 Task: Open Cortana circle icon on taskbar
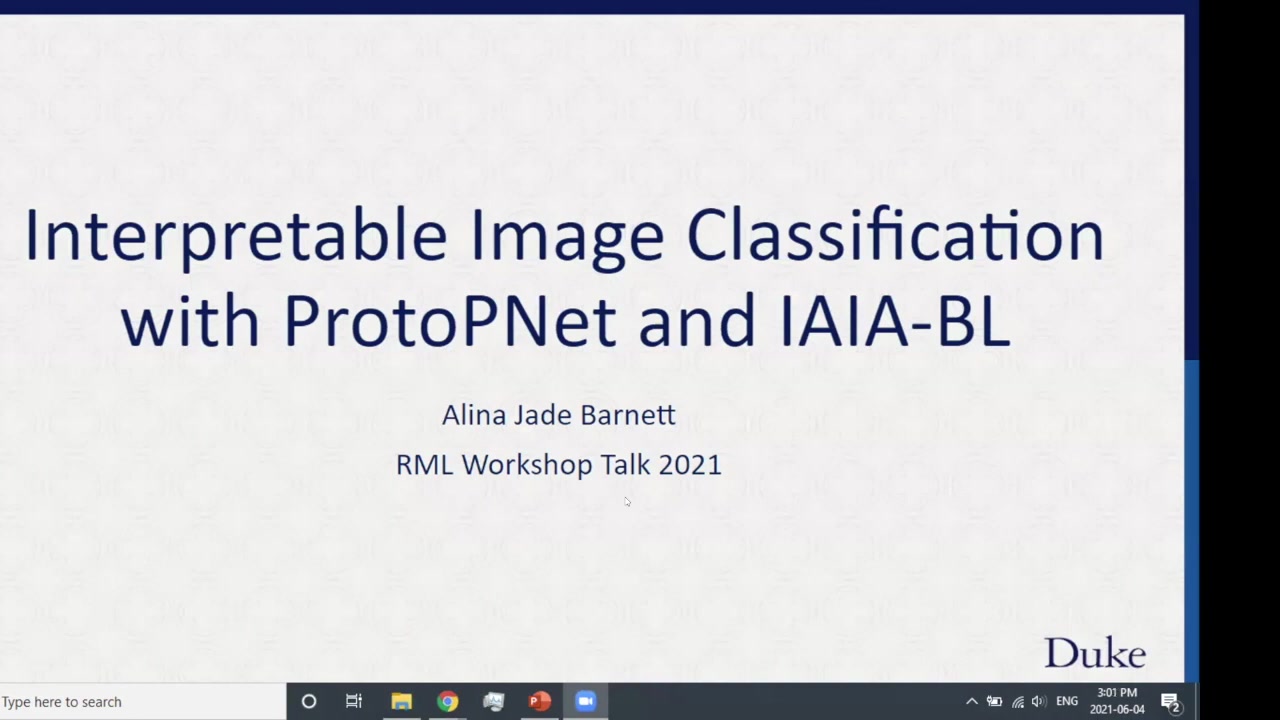tap(309, 702)
